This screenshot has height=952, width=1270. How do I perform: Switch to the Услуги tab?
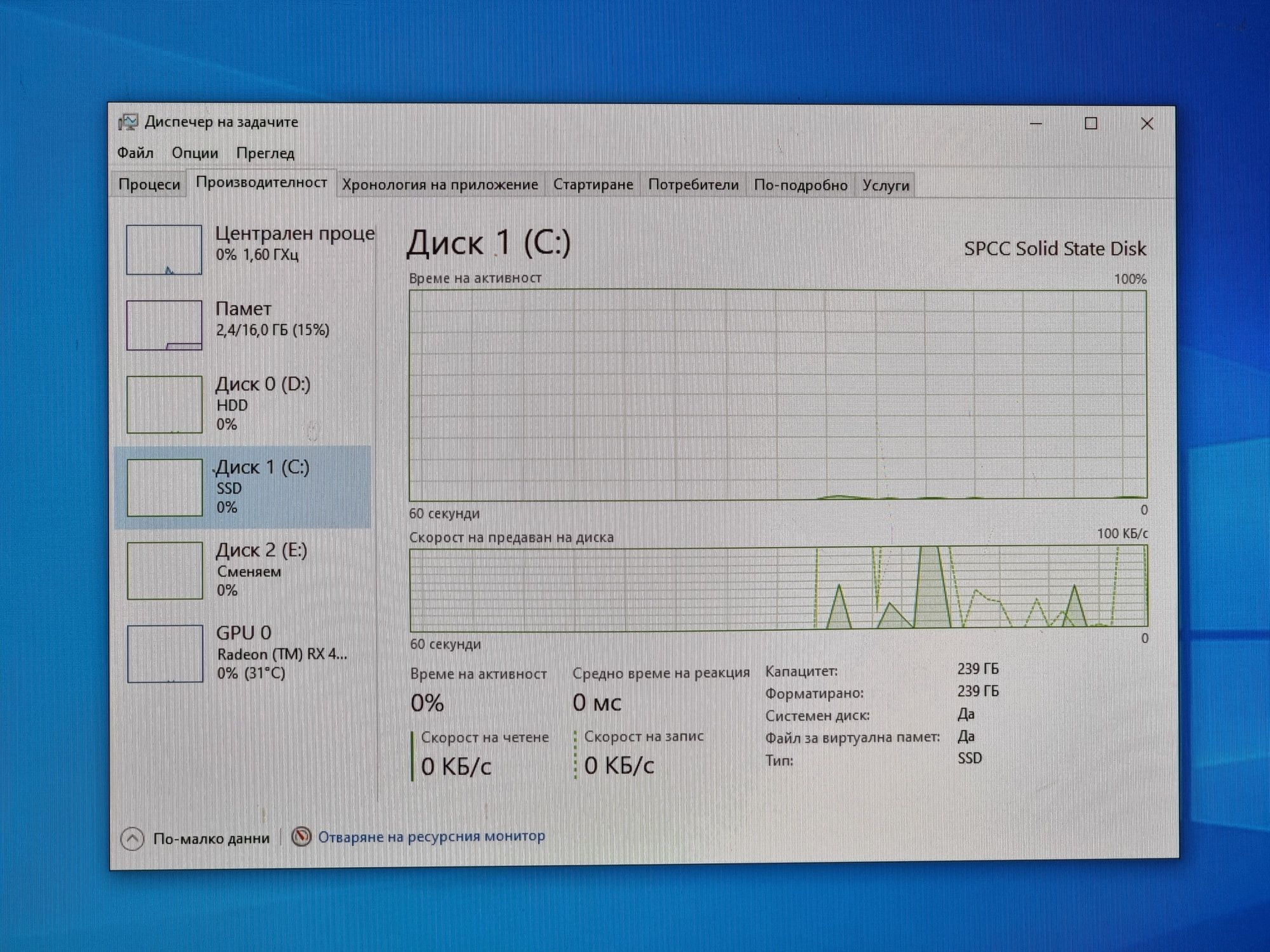click(x=886, y=185)
